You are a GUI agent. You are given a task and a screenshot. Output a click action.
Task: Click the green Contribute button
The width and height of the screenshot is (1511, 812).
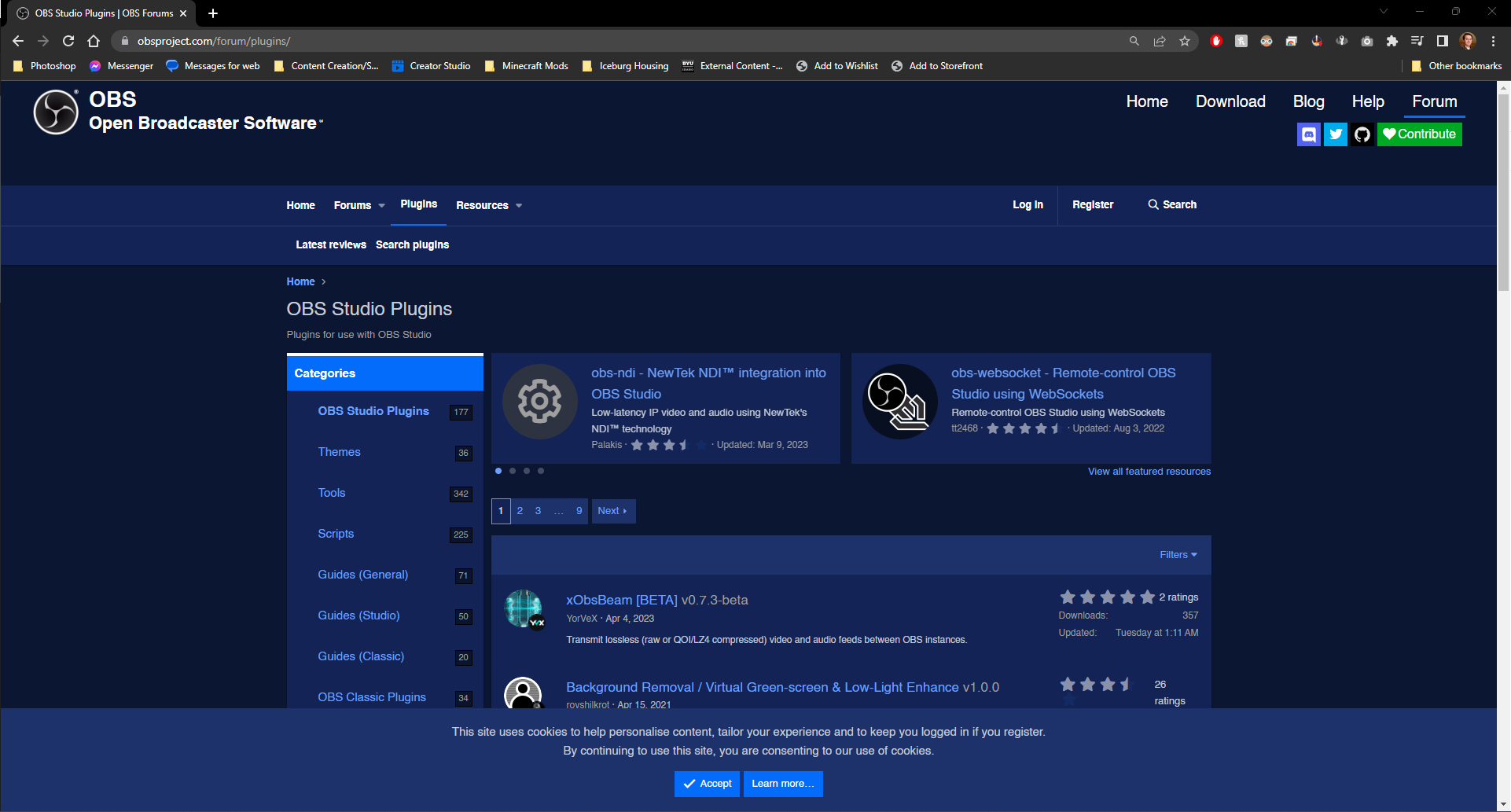(x=1419, y=134)
